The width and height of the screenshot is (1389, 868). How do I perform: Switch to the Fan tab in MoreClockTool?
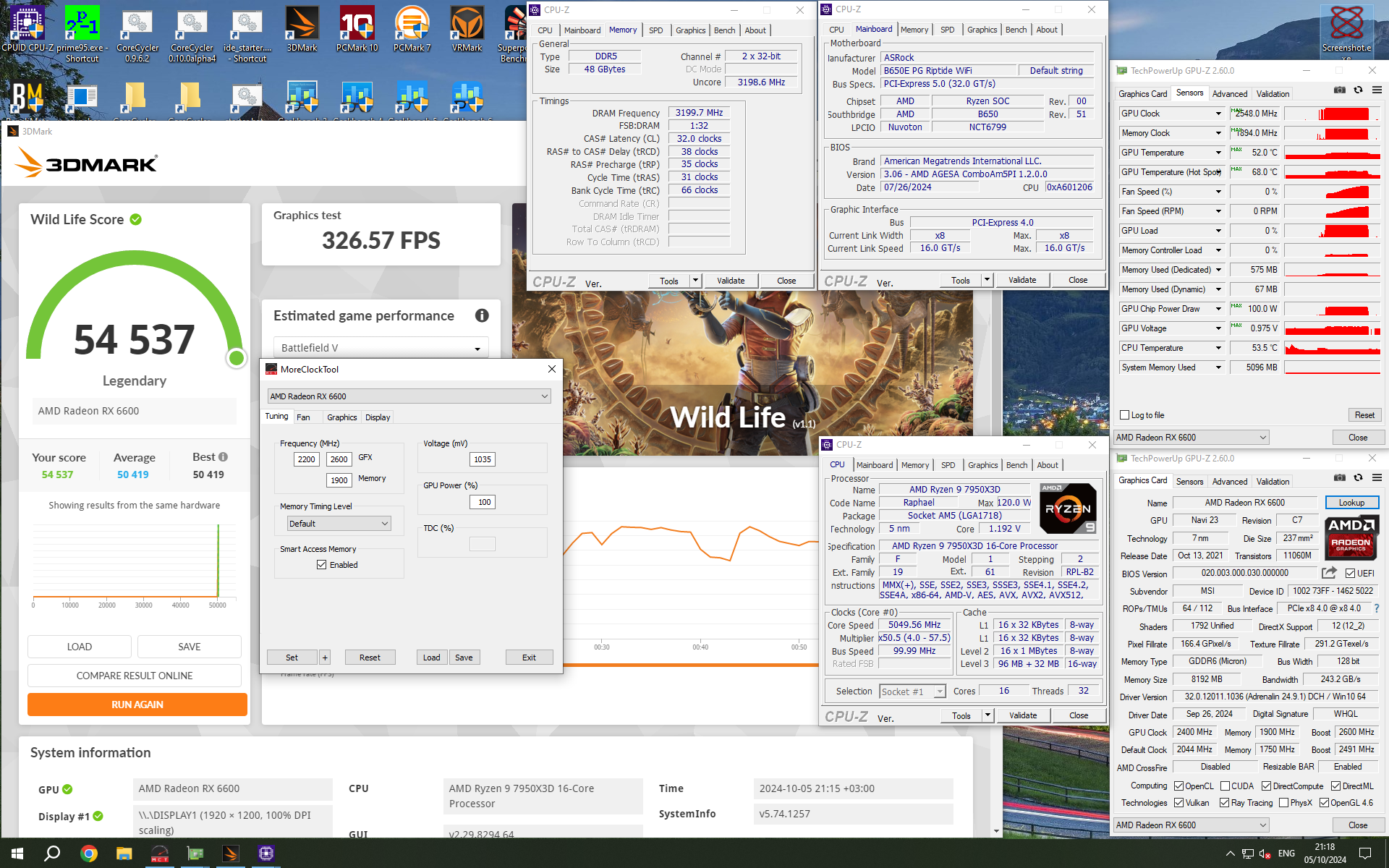(303, 417)
